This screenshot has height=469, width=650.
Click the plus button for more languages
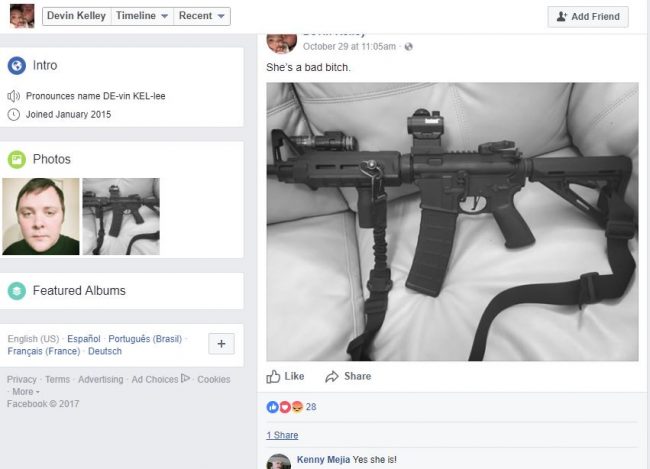(221, 344)
